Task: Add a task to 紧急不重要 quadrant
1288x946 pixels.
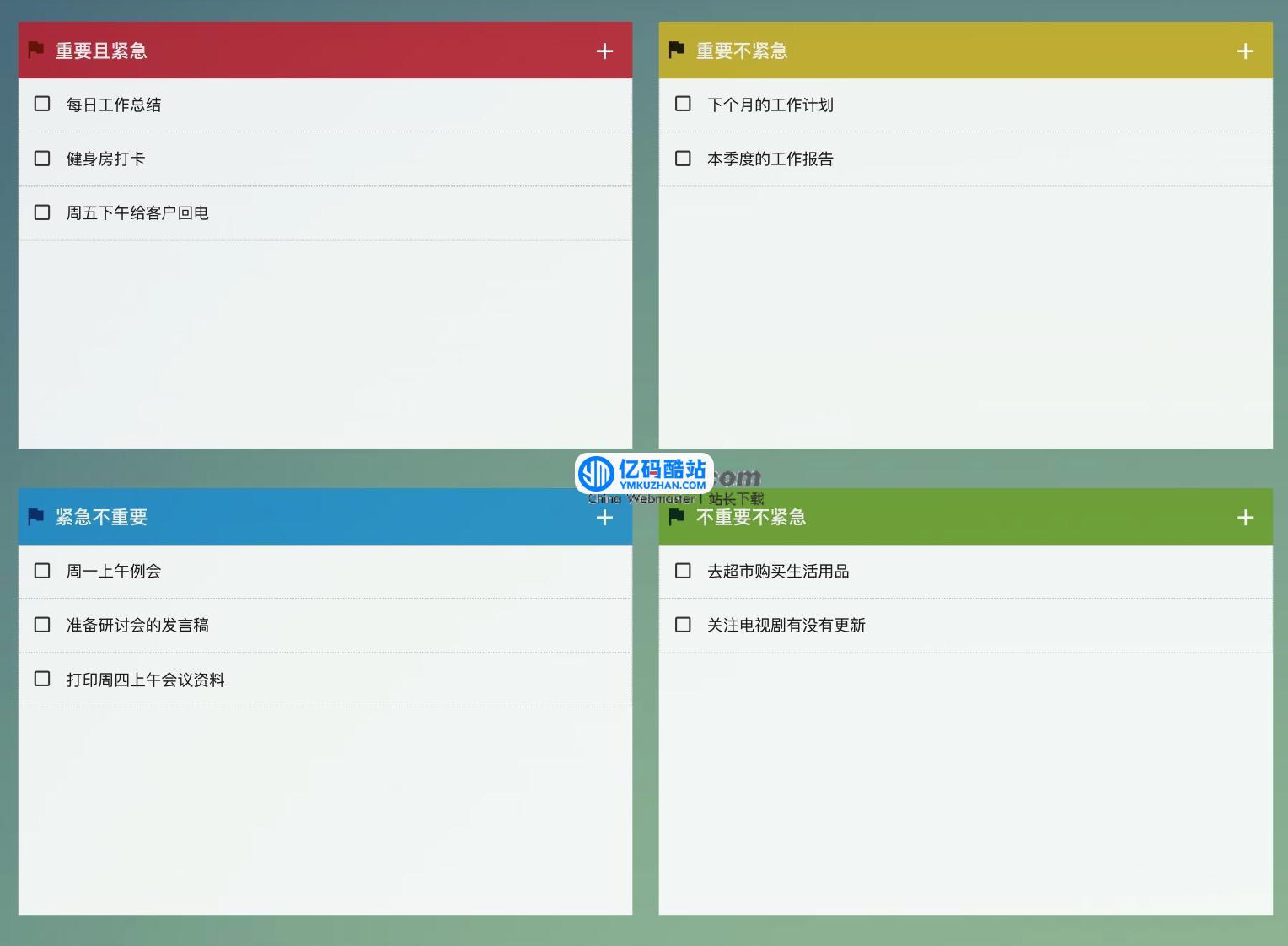Action: pyautogui.click(x=604, y=518)
